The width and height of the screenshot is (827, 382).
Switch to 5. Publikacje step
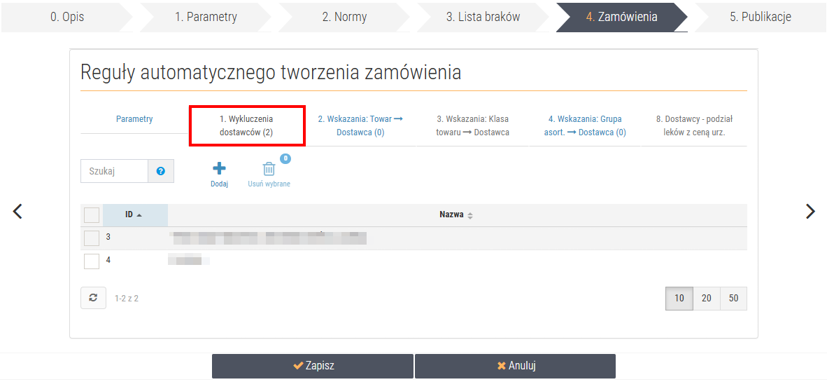(x=761, y=17)
